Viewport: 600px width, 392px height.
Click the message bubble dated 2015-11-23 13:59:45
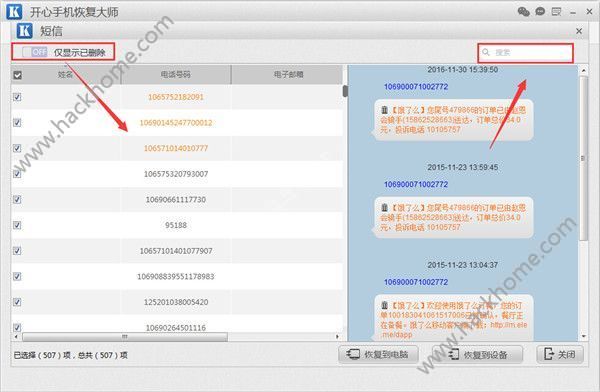(453, 217)
